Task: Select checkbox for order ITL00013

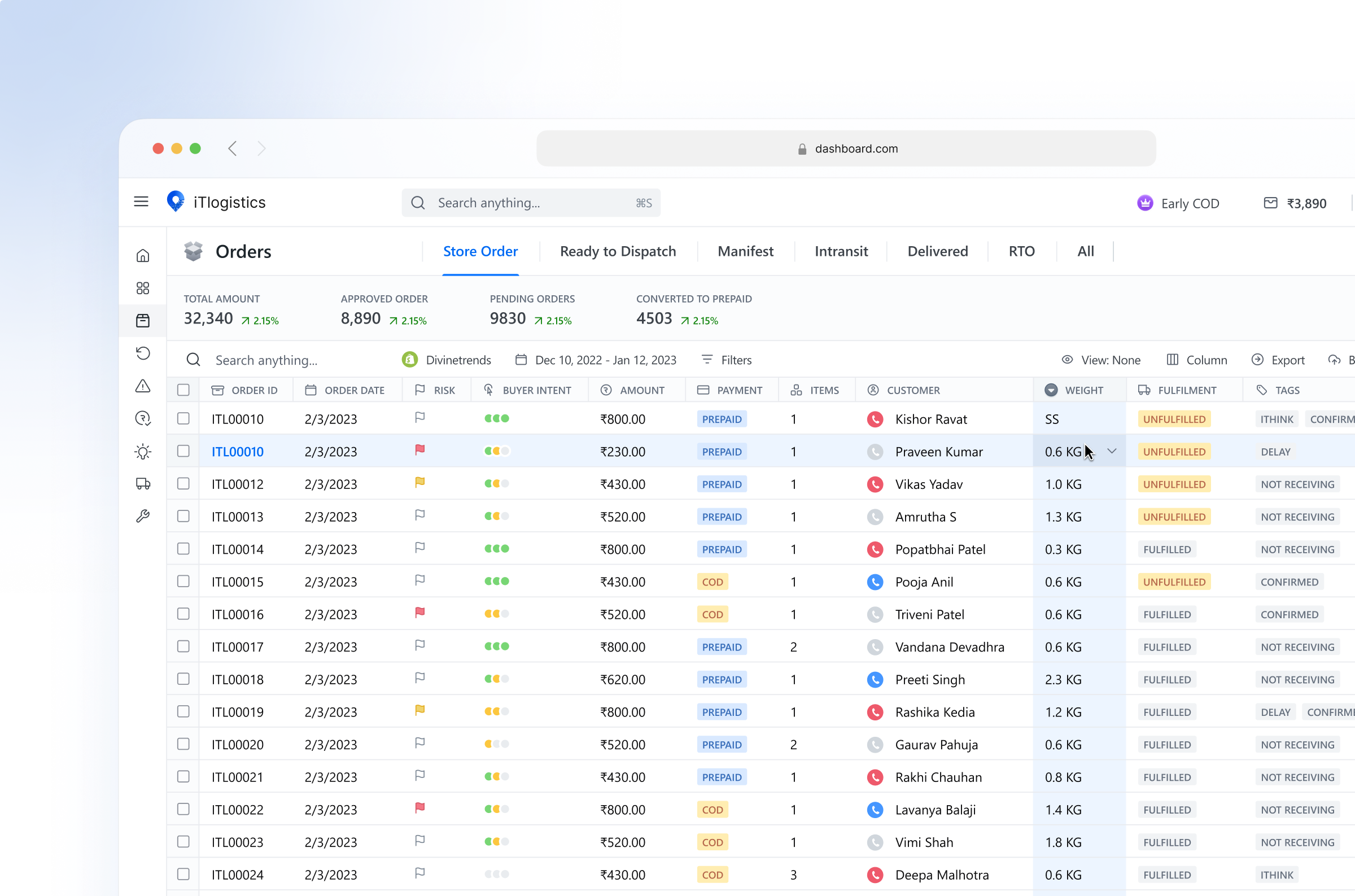Action: pyautogui.click(x=183, y=517)
